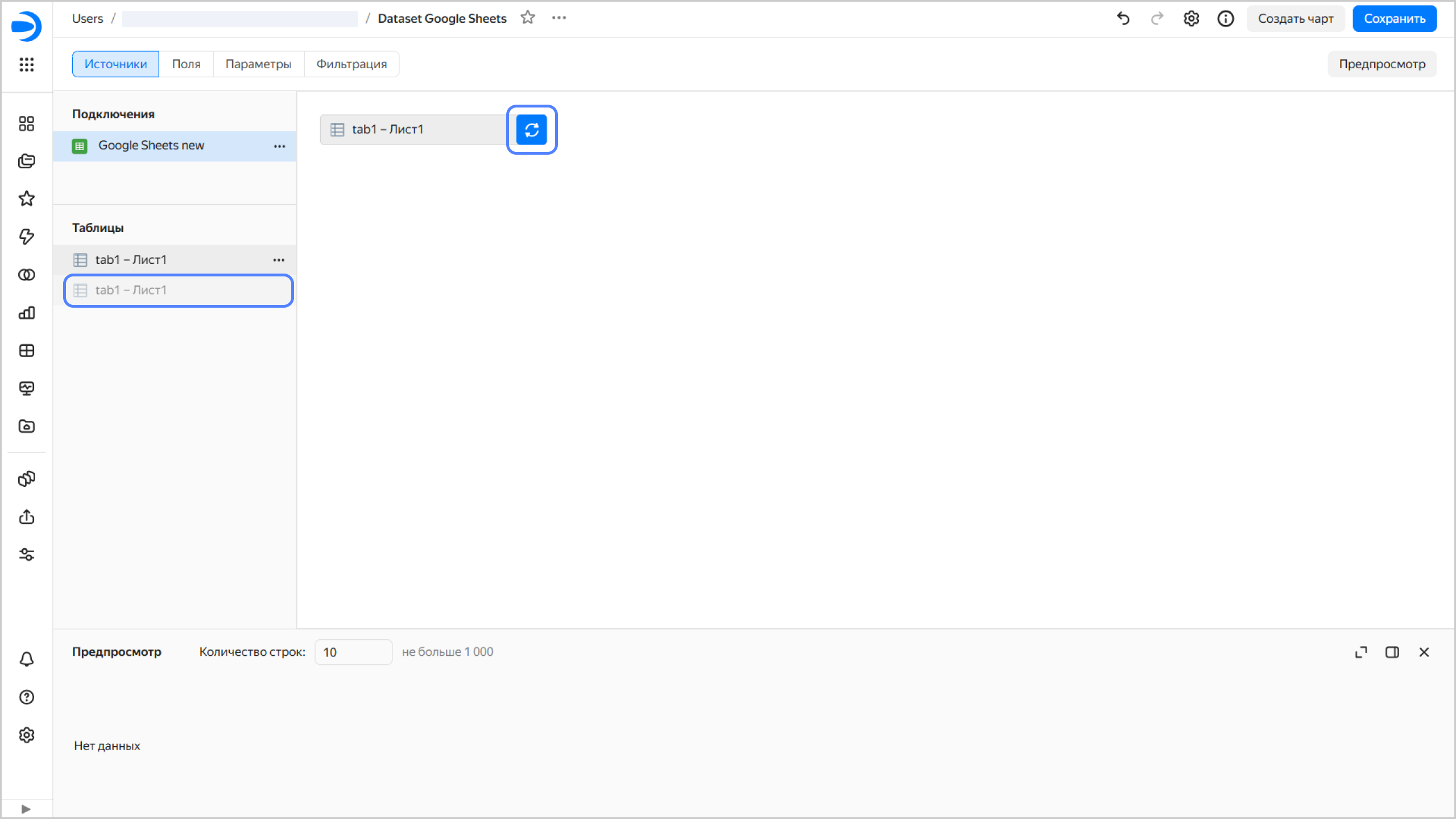Screen dimensions: 1456x819
Task: Select the Google Sheets new connection
Action: click(x=151, y=146)
